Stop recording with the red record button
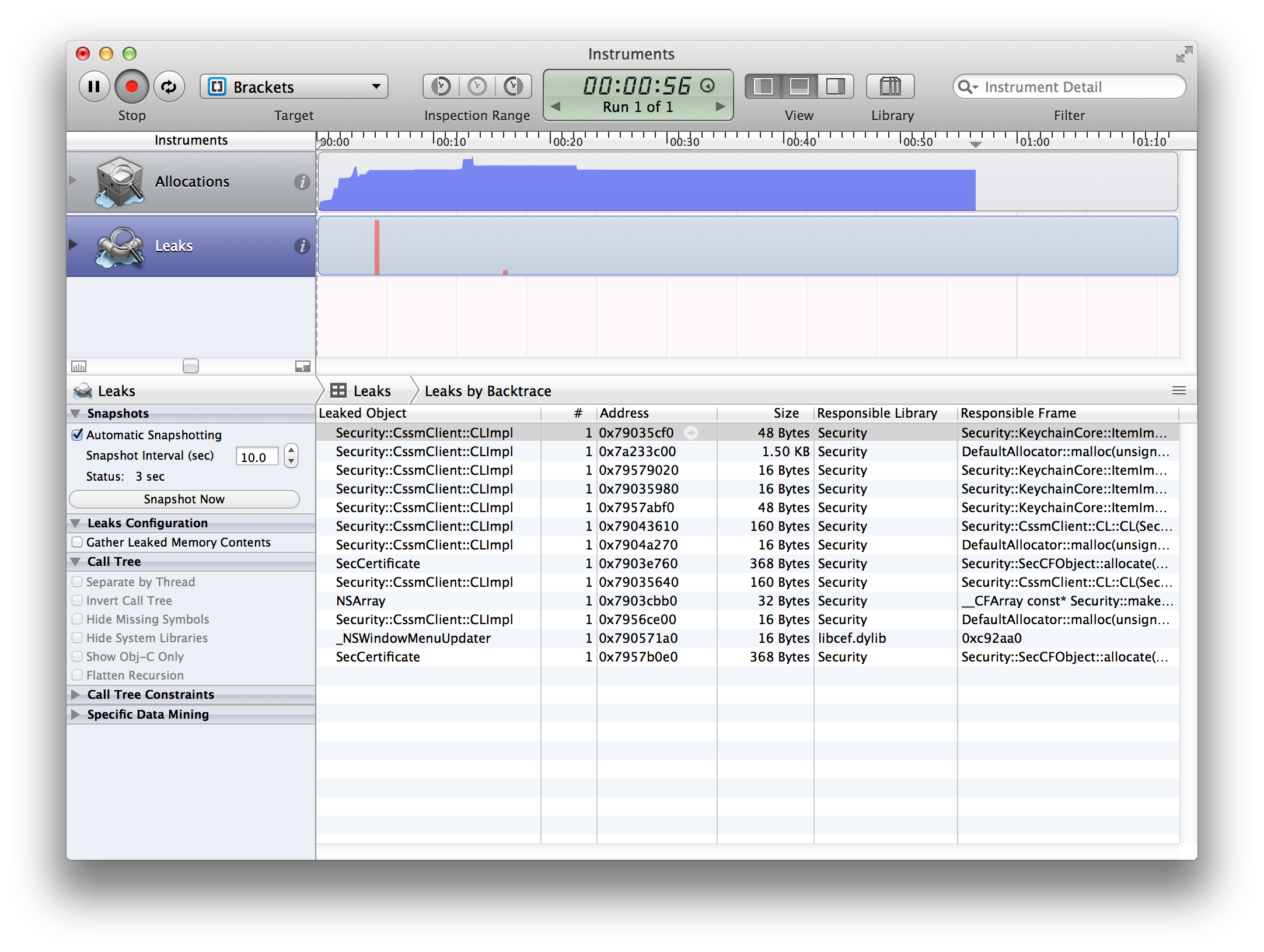This screenshot has width=1264, height=952. 131,87
